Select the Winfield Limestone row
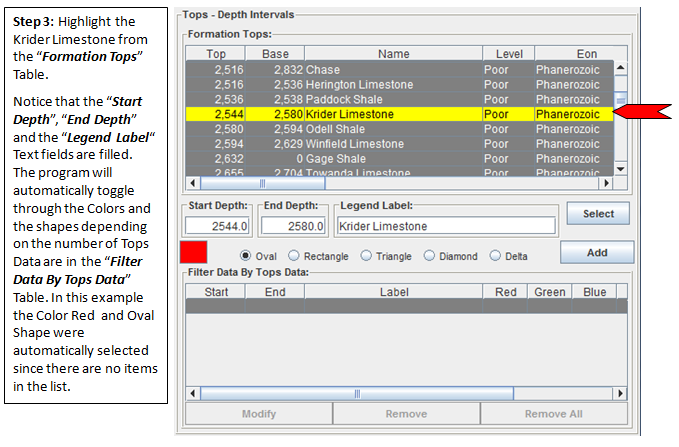This screenshot has height=447, width=679. point(400,144)
